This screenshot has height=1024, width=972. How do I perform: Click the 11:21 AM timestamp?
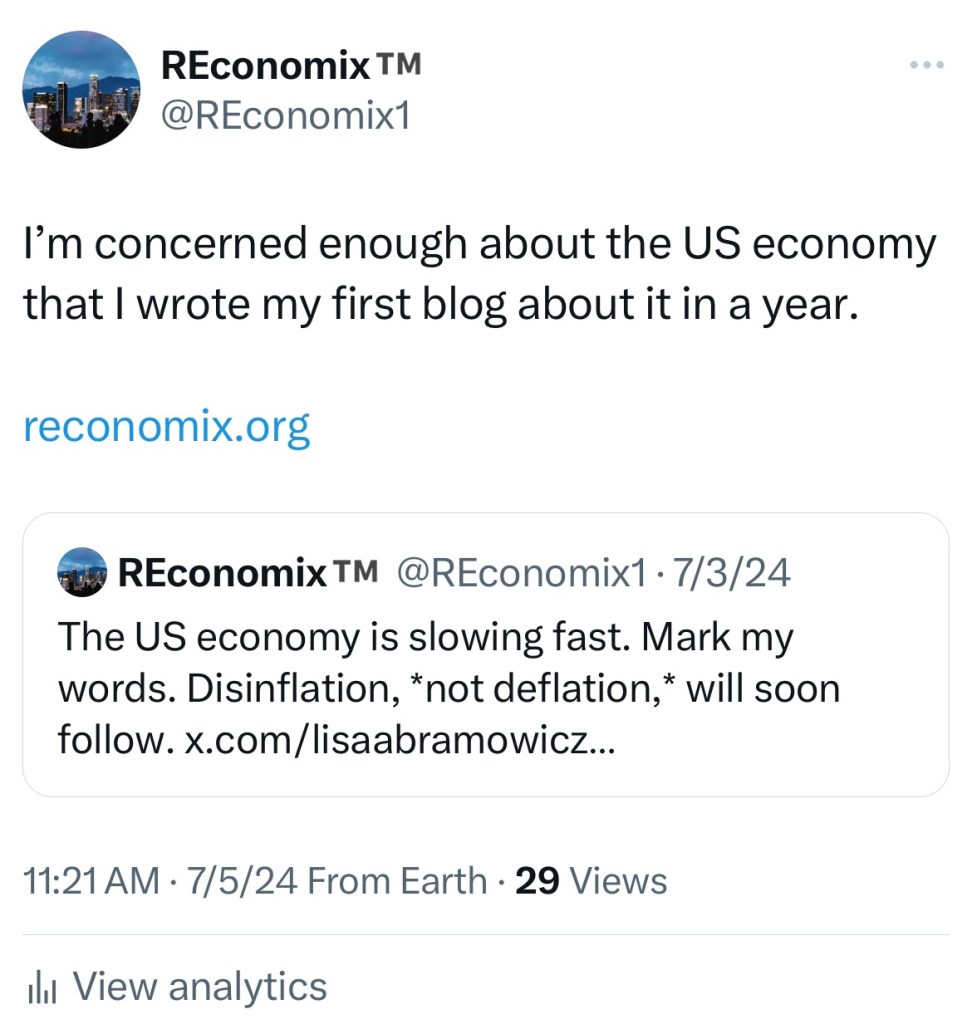pyautogui.click(x=90, y=881)
